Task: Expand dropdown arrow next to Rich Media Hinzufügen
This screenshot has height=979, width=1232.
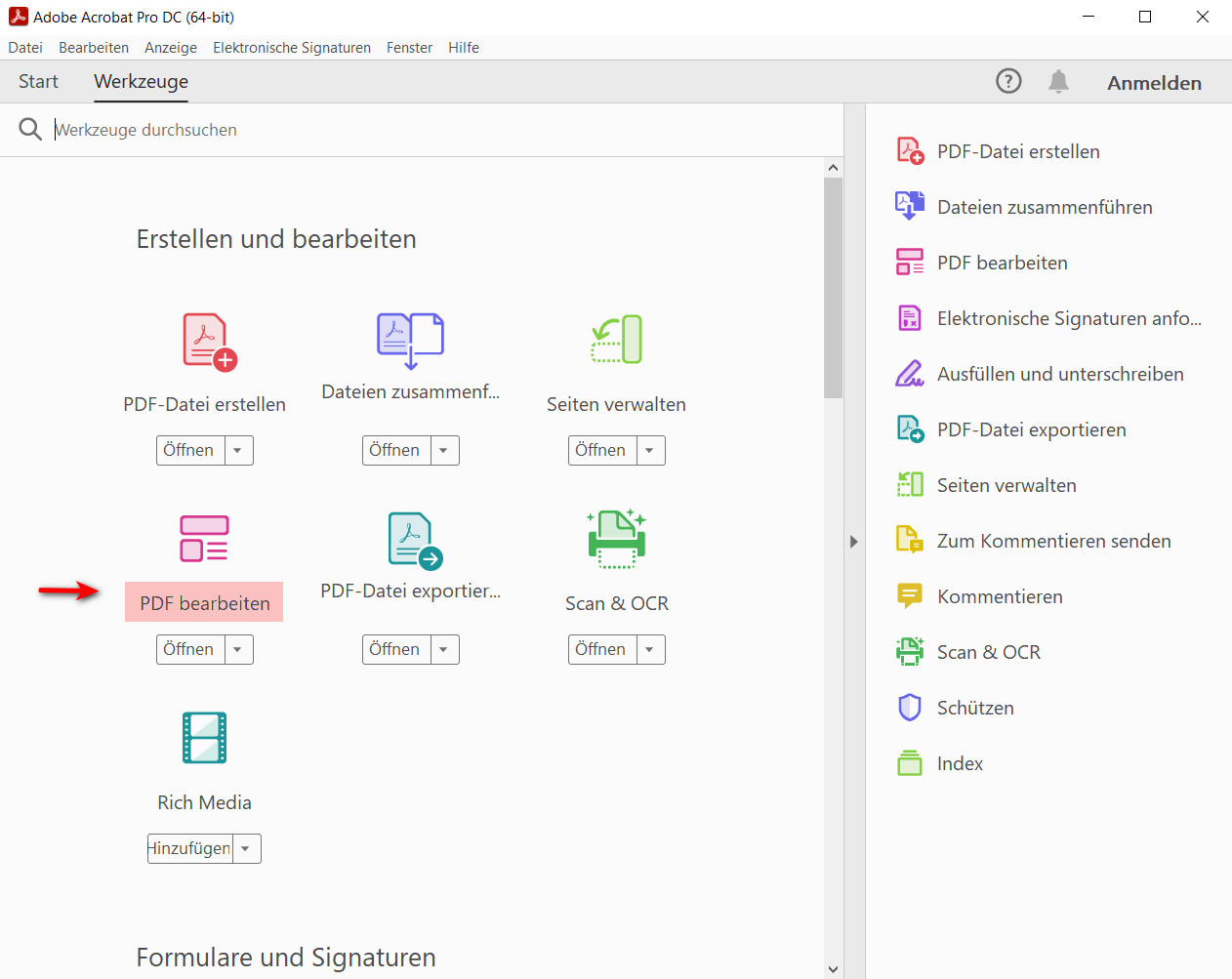Action: [x=246, y=848]
